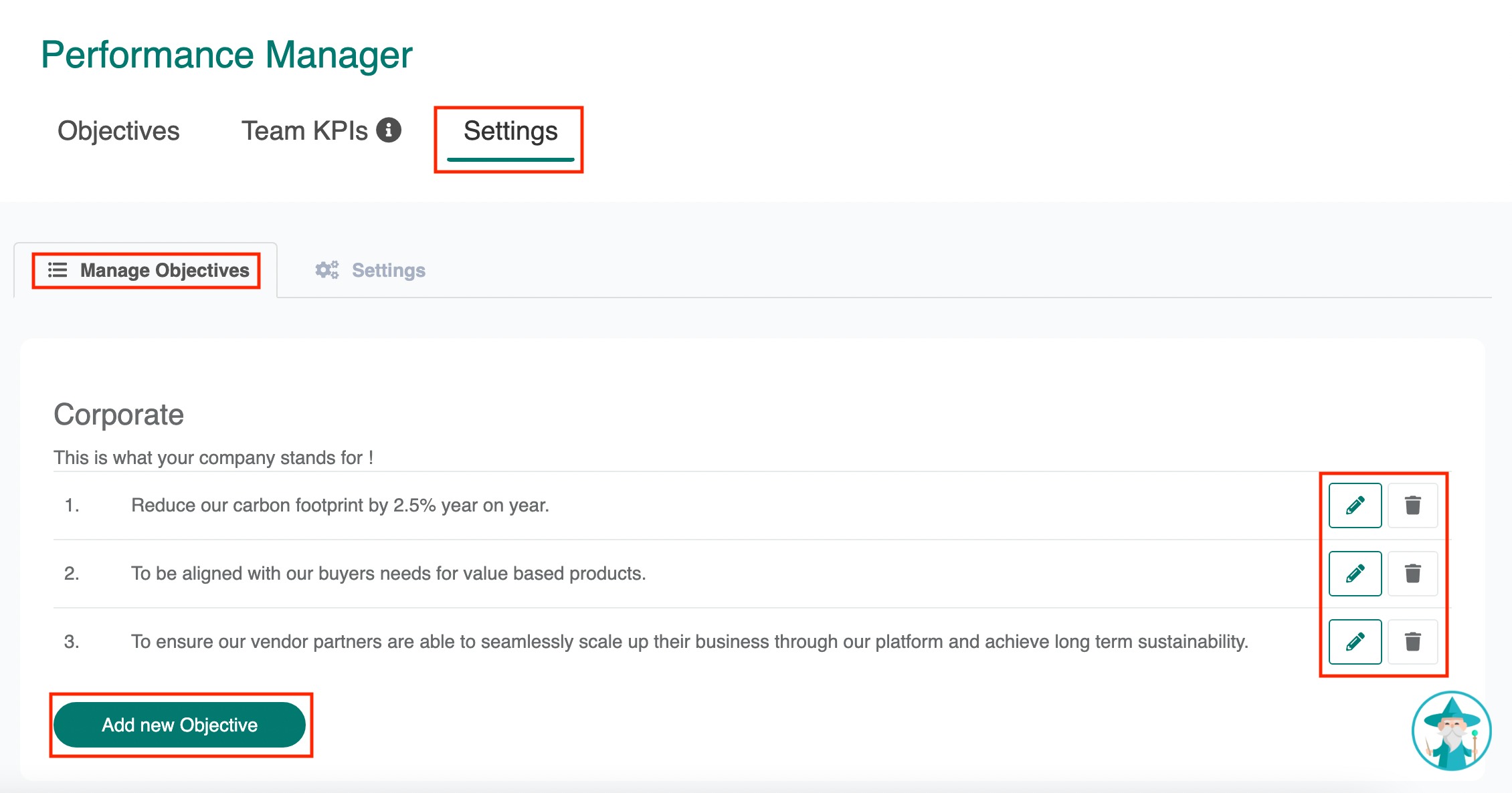Edit the vendor partners objective
Viewport: 1512px width, 793px height.
[1355, 642]
